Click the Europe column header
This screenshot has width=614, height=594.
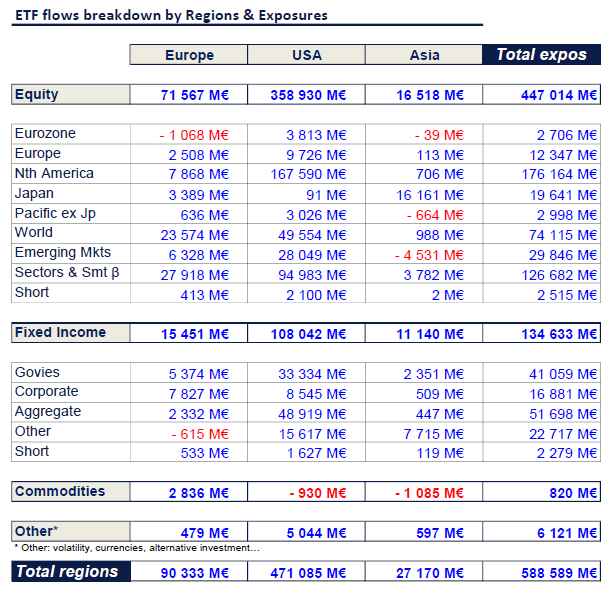point(189,55)
